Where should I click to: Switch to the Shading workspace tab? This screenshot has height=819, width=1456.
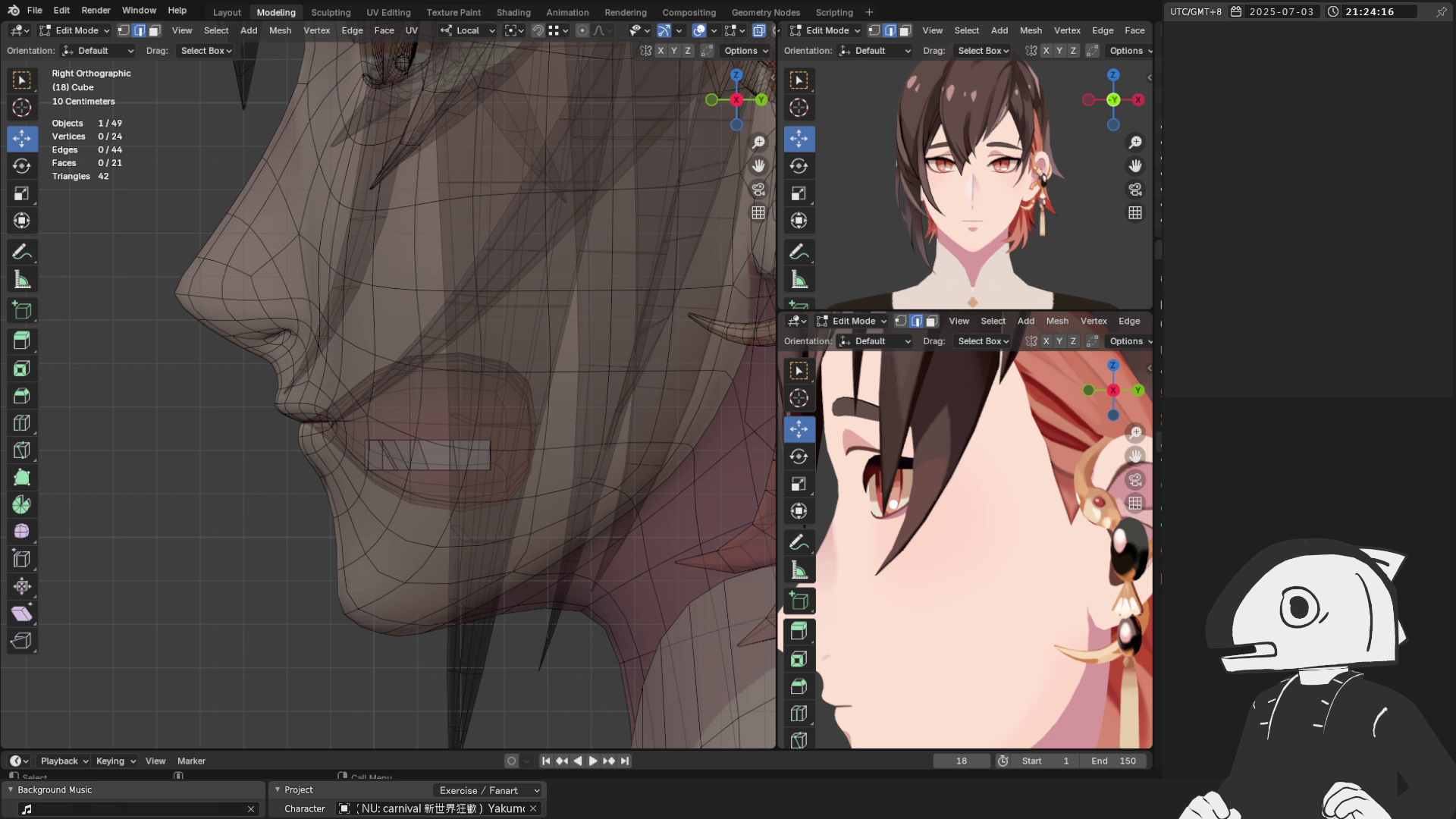click(513, 12)
